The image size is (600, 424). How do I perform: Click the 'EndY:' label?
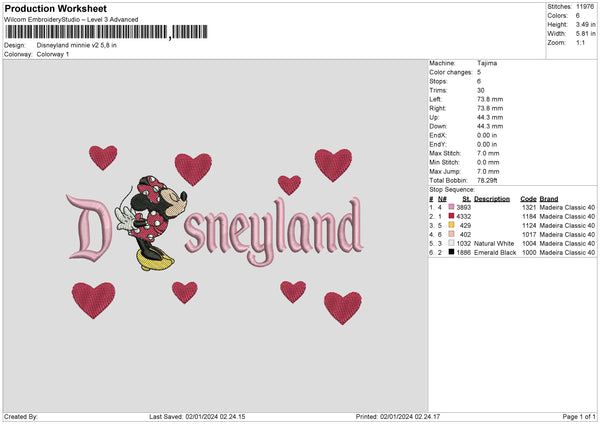tap(438, 144)
